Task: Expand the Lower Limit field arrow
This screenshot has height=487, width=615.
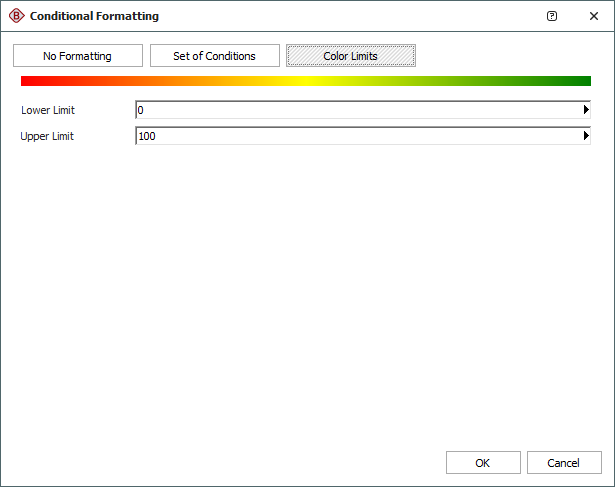Action: coord(586,110)
